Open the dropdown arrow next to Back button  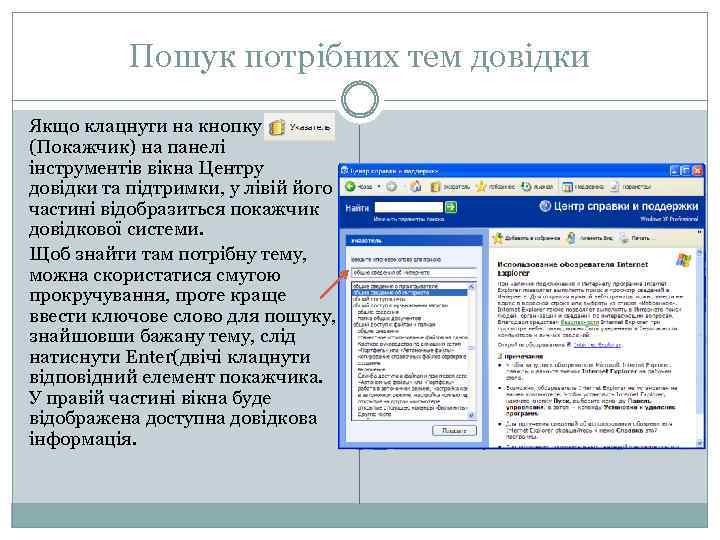point(379,186)
